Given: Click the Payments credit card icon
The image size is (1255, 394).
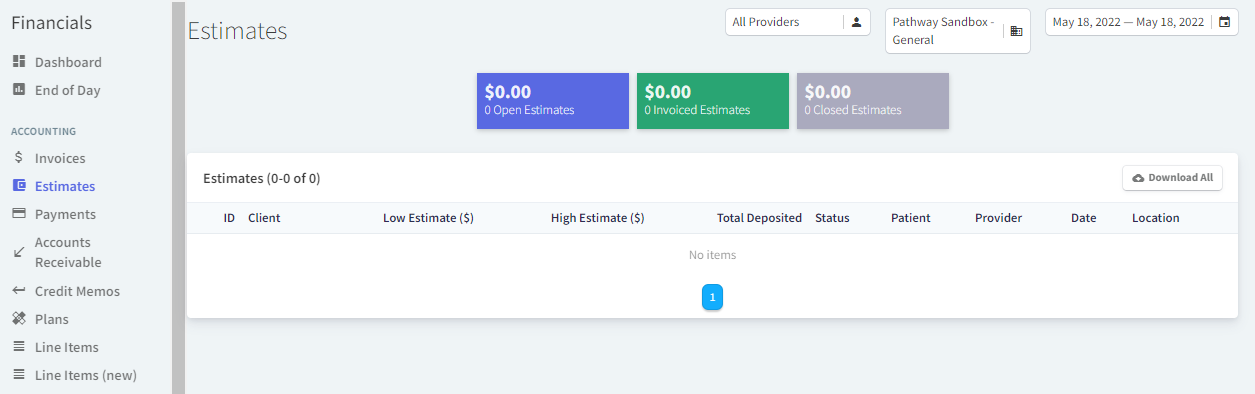Looking at the screenshot, I should click(x=18, y=214).
